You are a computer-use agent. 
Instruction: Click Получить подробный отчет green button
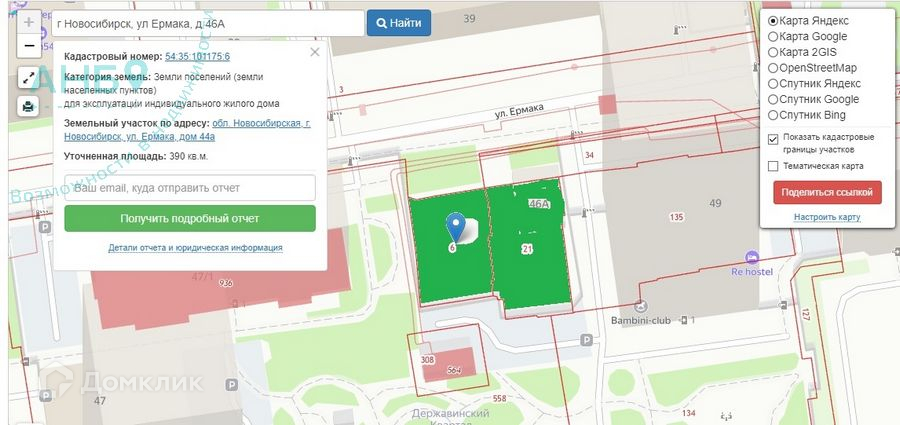click(190, 218)
